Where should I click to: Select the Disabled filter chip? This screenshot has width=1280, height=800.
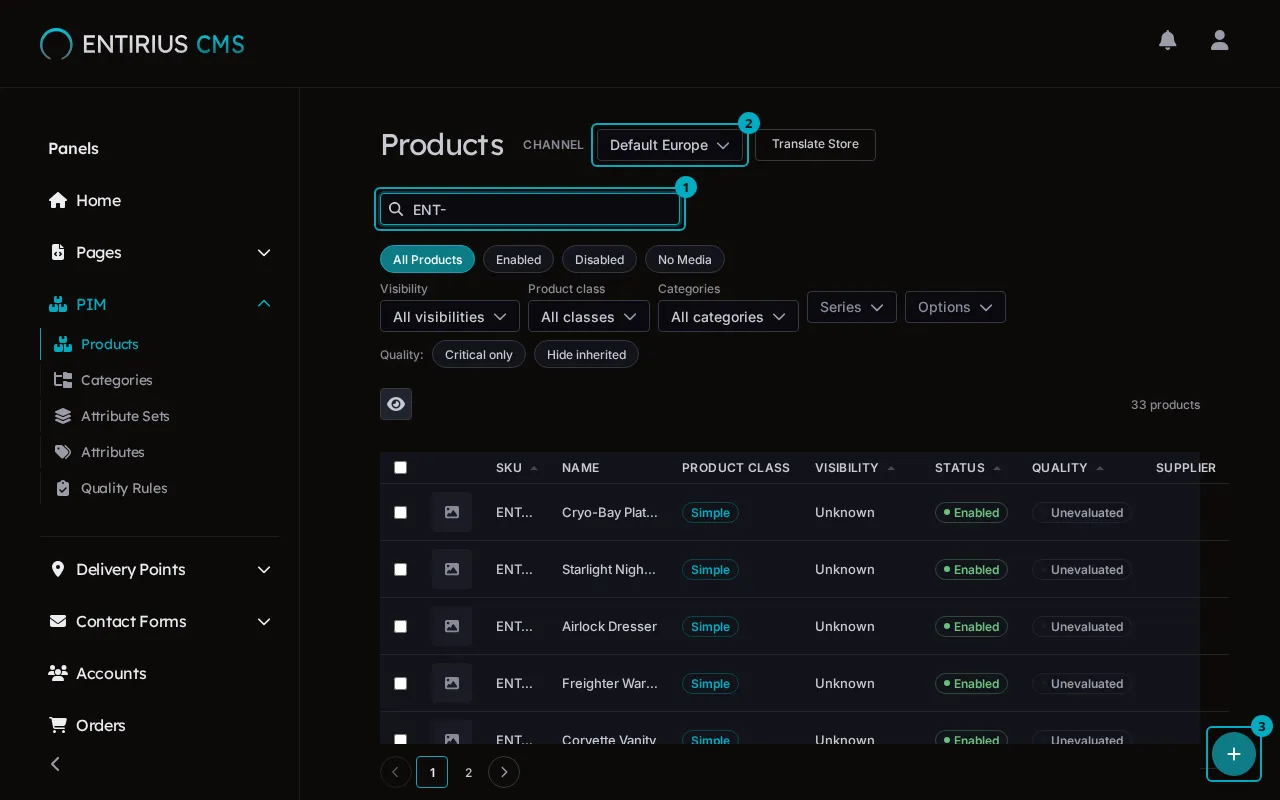tap(599, 259)
